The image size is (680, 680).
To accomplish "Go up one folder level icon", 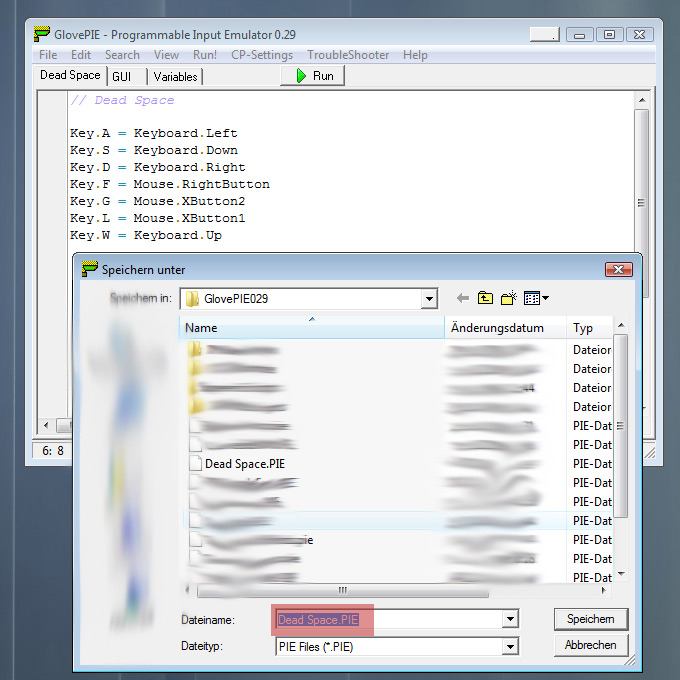I will coord(485,298).
